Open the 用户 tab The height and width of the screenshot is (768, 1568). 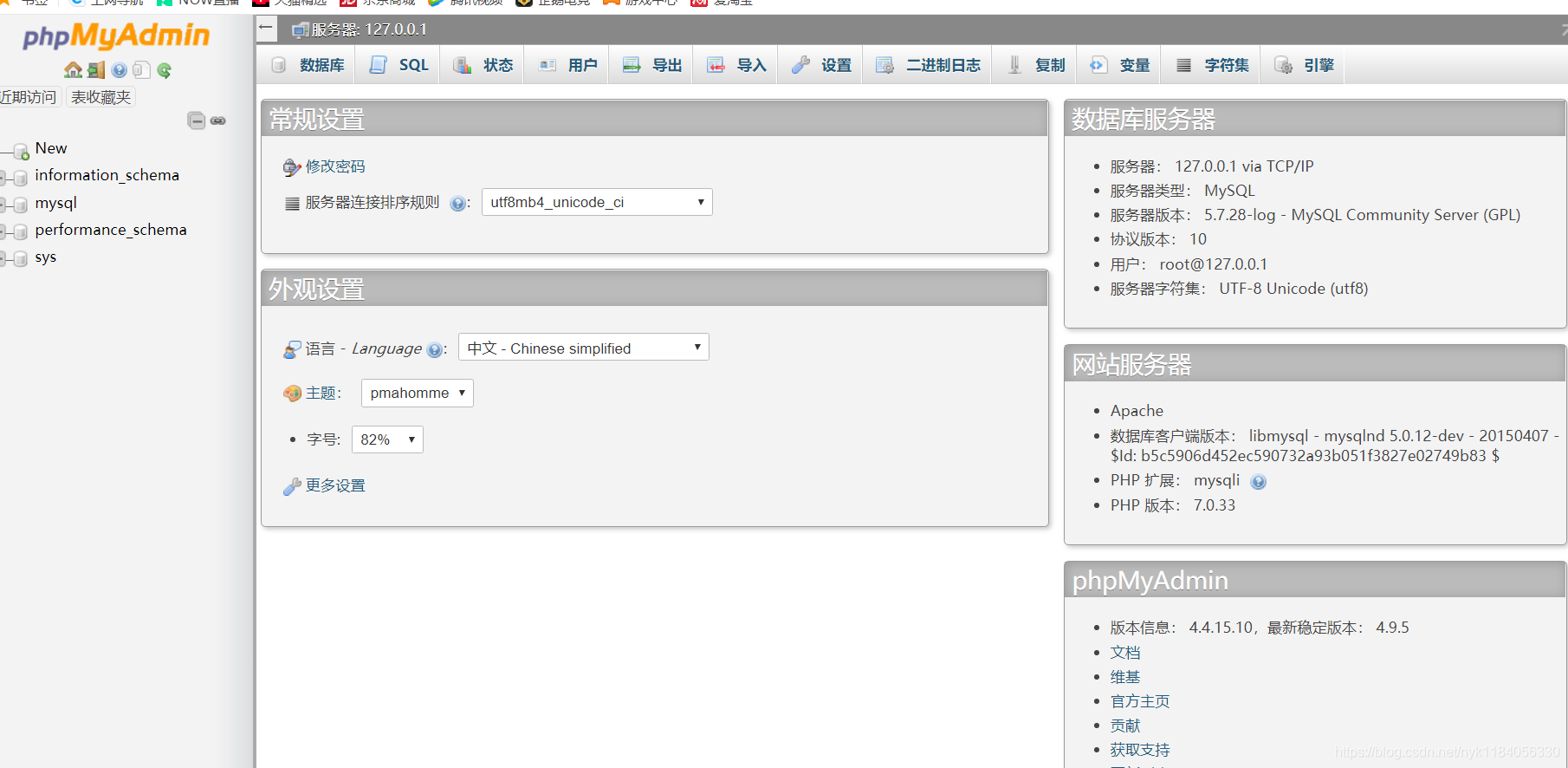[x=568, y=65]
